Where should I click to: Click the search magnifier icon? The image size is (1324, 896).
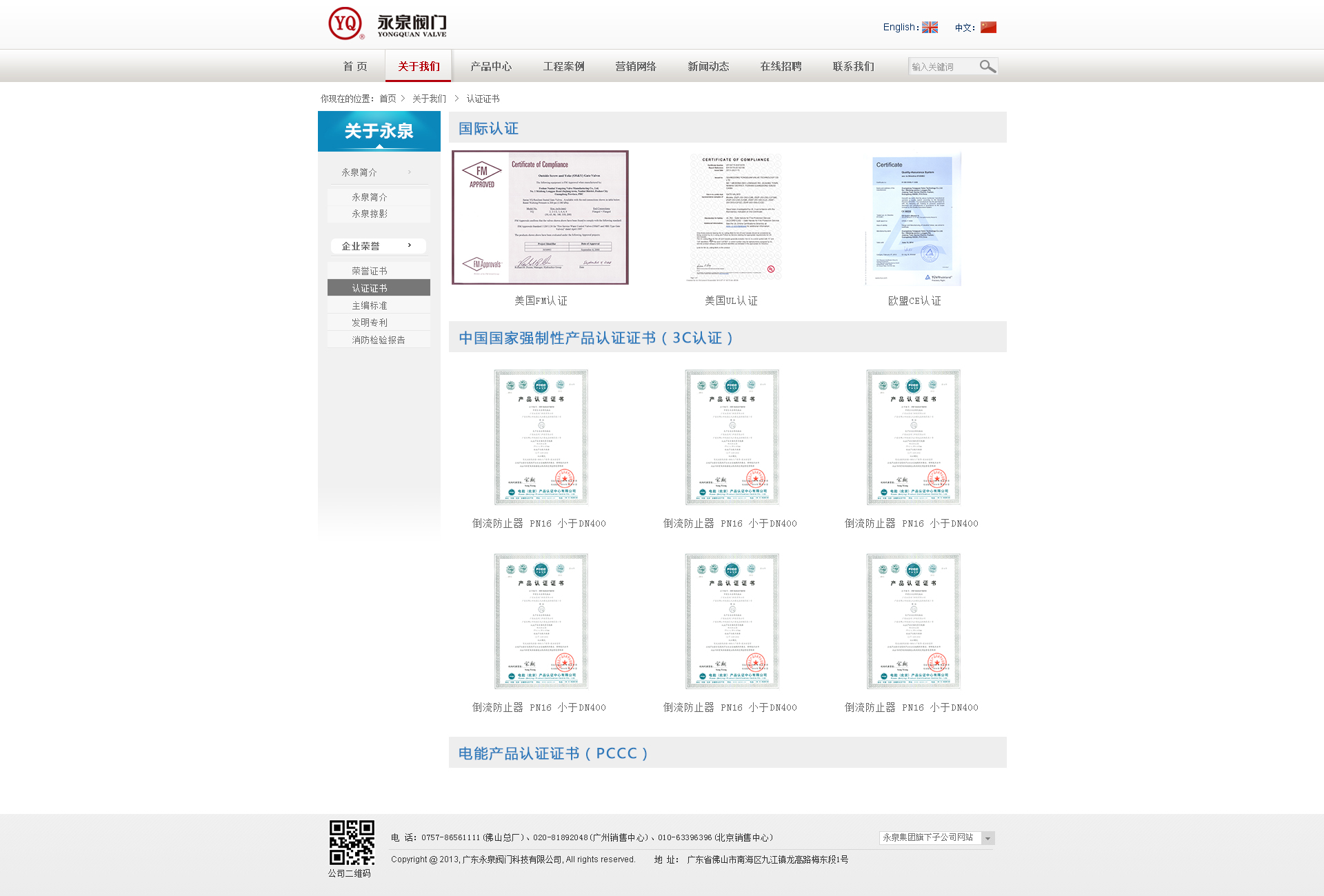(x=987, y=66)
